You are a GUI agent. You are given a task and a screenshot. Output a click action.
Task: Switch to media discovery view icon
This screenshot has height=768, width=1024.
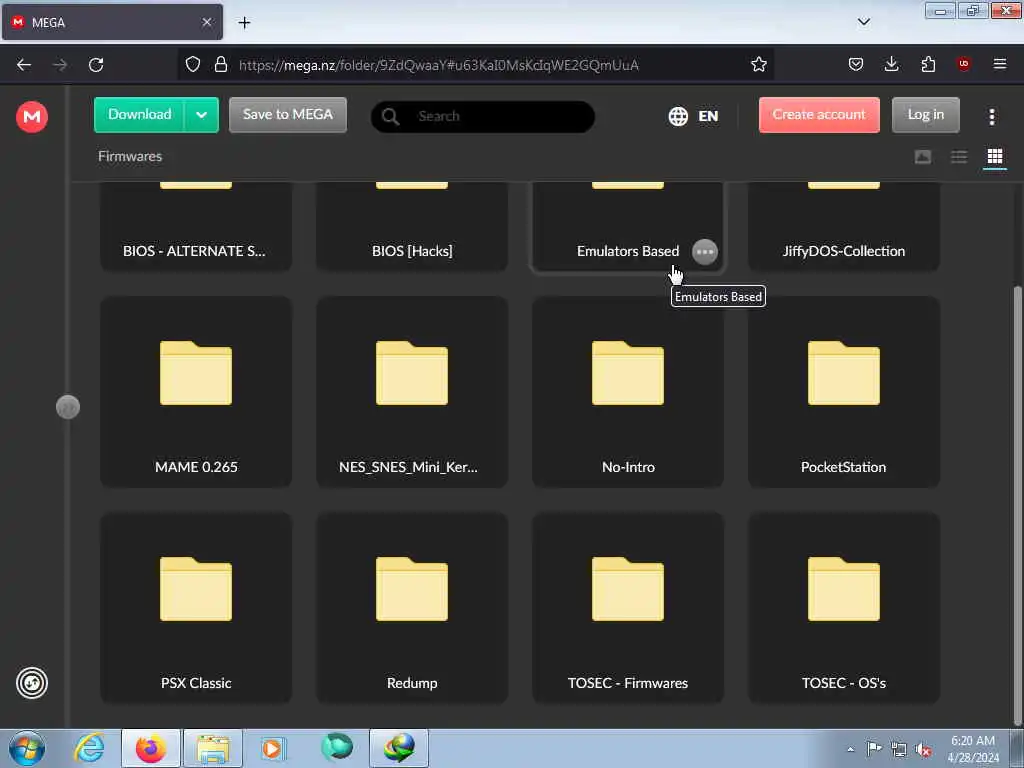pyautogui.click(x=923, y=157)
